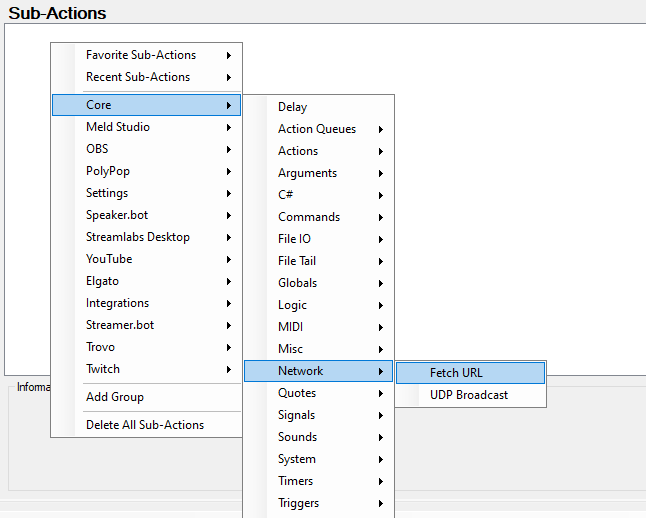646x518 pixels.
Task: Open the Sounds submenu
Action: (297, 437)
